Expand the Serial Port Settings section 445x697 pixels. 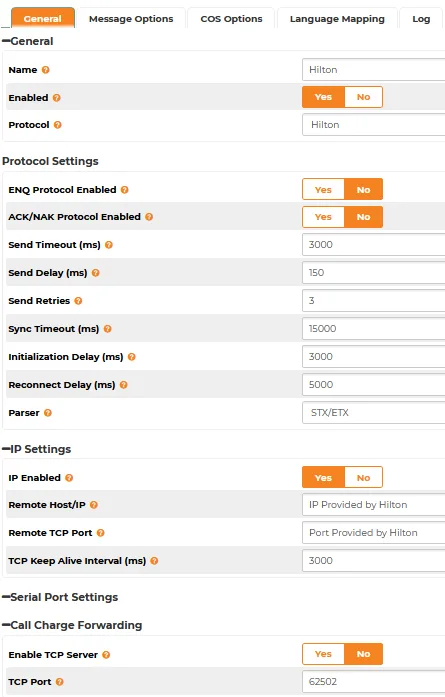pyautogui.click(x=6, y=597)
